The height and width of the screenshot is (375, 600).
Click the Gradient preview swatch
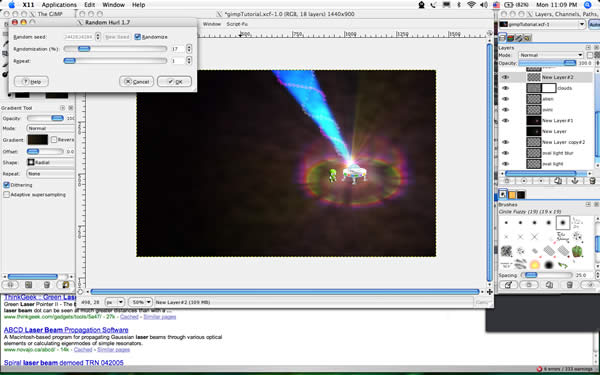(x=38, y=140)
